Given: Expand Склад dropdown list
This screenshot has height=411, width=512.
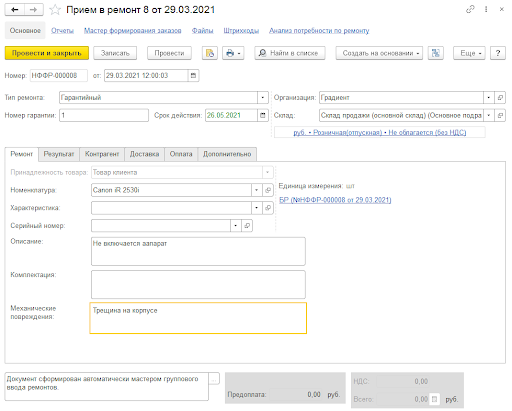Looking at the screenshot, I should [x=489, y=115].
